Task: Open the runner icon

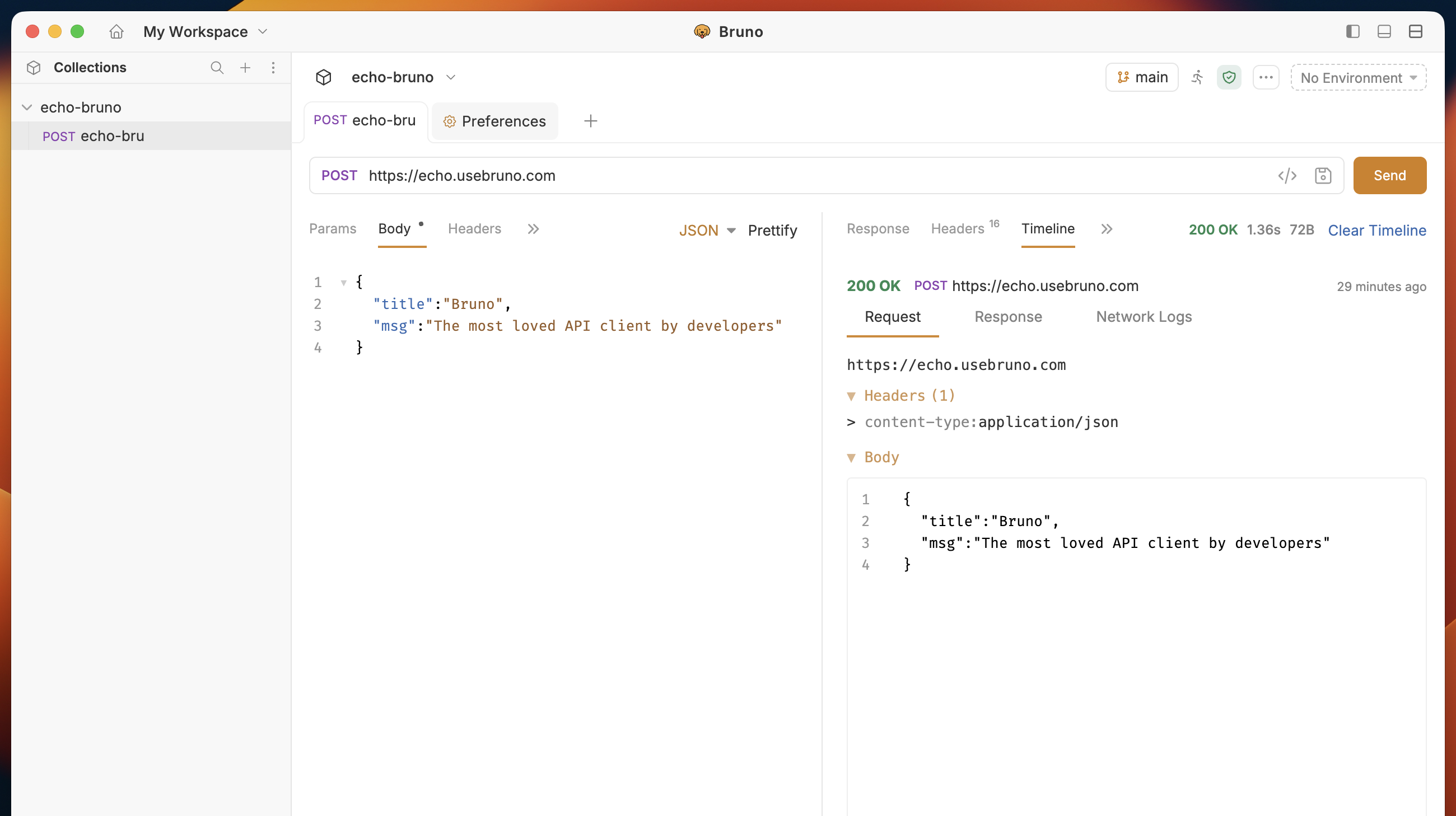Action: (1197, 77)
